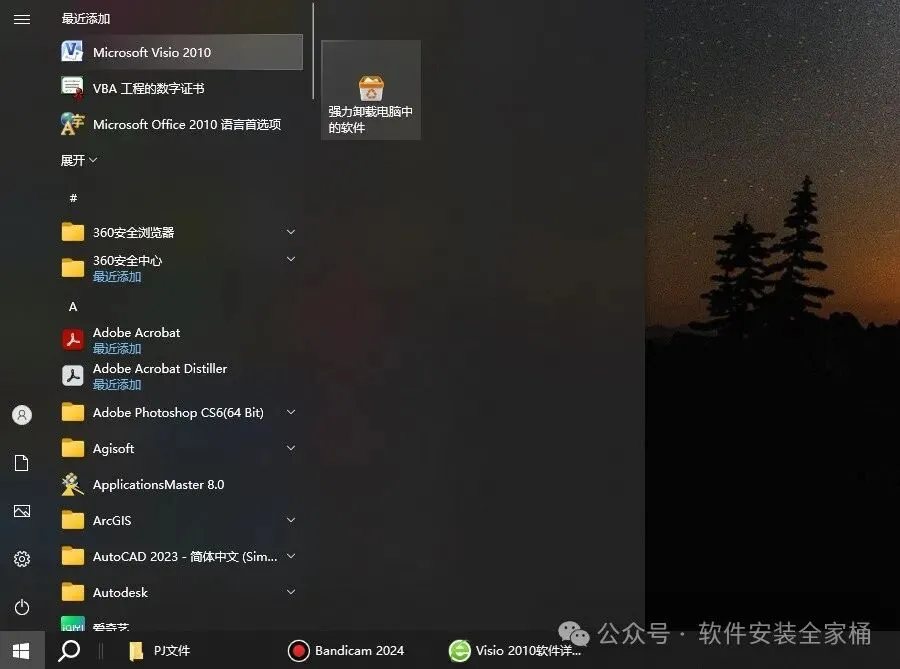The image size is (900, 669).
Task: Open the ArcGIS folder icon
Action: pyautogui.click(x=73, y=520)
